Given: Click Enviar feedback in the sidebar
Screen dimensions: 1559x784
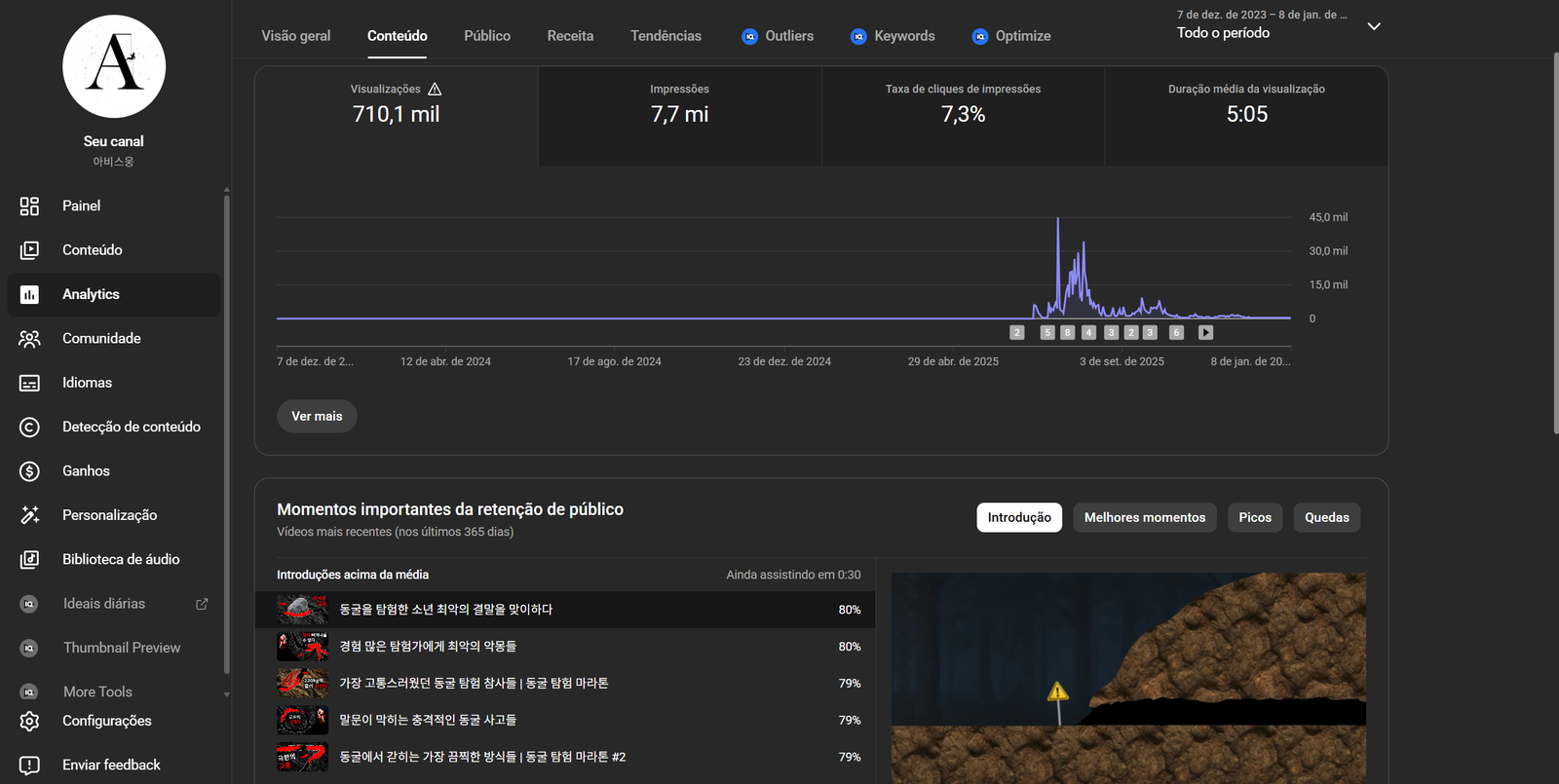Looking at the screenshot, I should click(x=111, y=765).
